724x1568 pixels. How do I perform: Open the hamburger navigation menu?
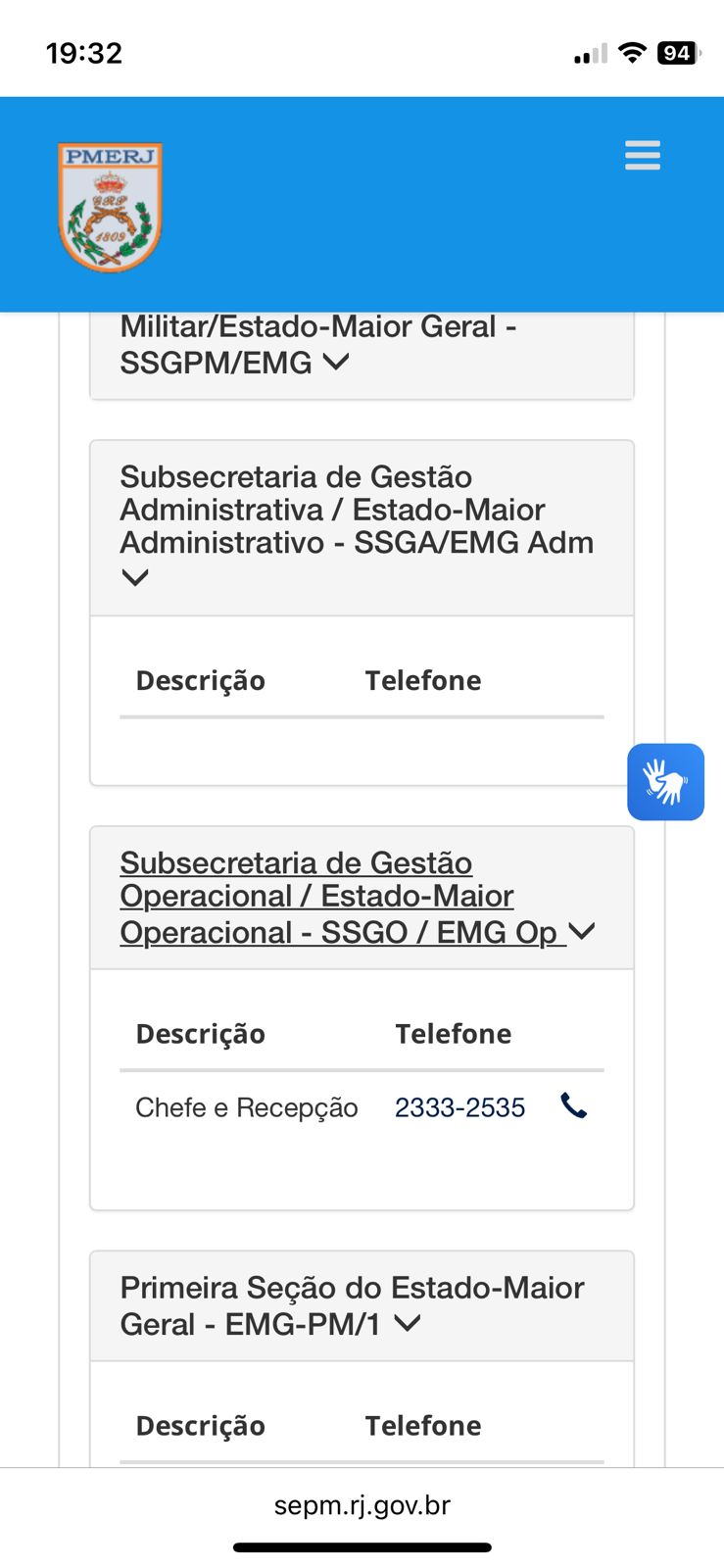pos(643,156)
